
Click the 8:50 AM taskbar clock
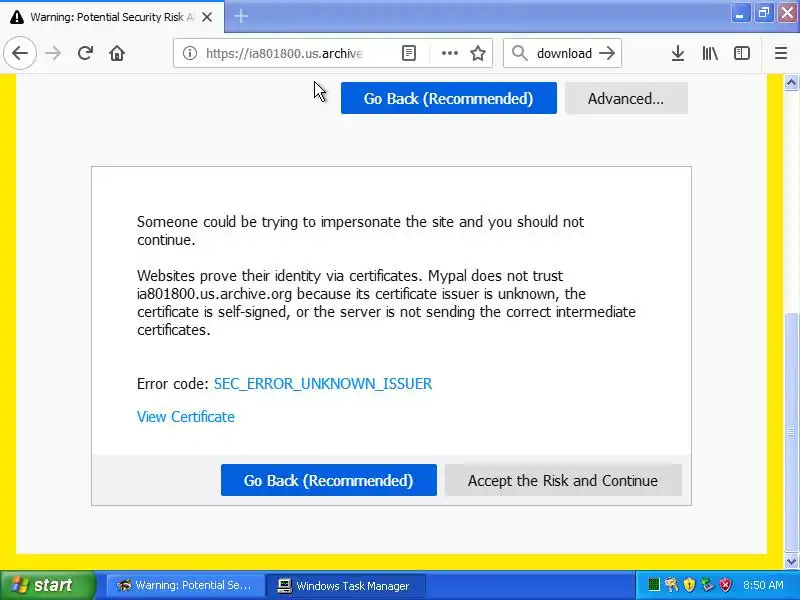(x=763, y=585)
